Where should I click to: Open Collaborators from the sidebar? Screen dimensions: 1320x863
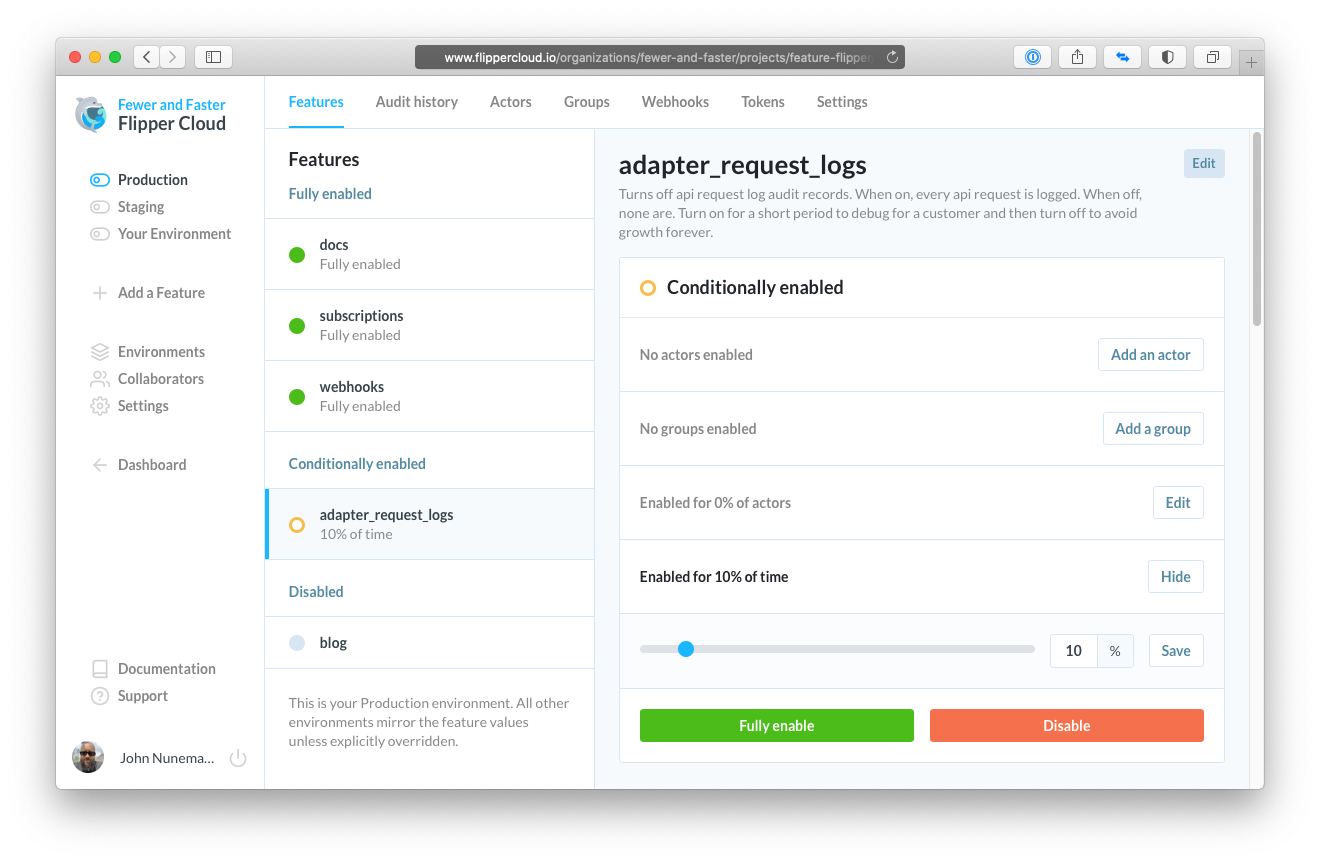(161, 378)
